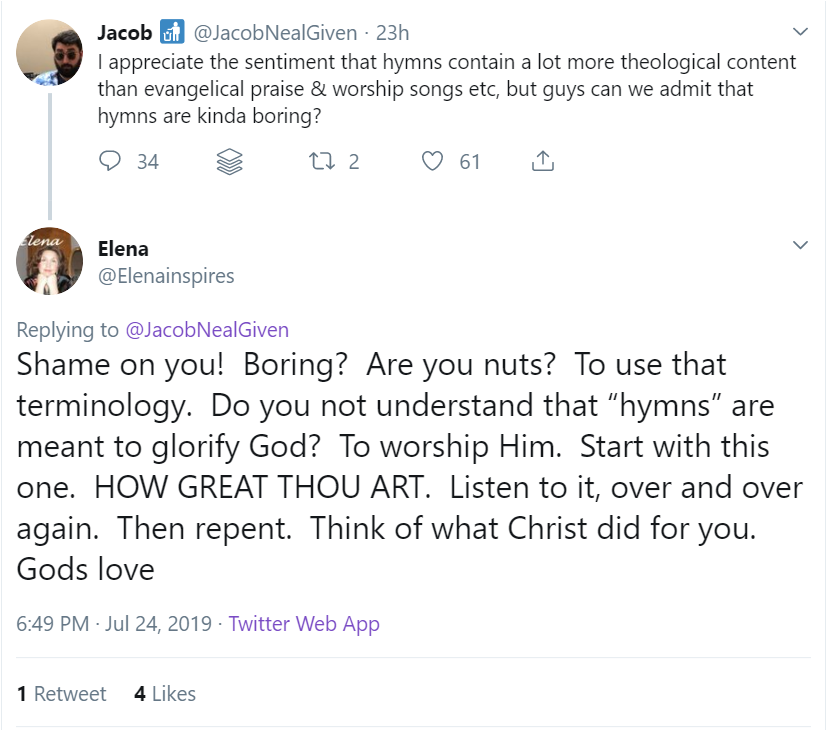831x731 pixels.
Task: Open the @Elenainspires handle
Action: pyautogui.click(x=166, y=275)
